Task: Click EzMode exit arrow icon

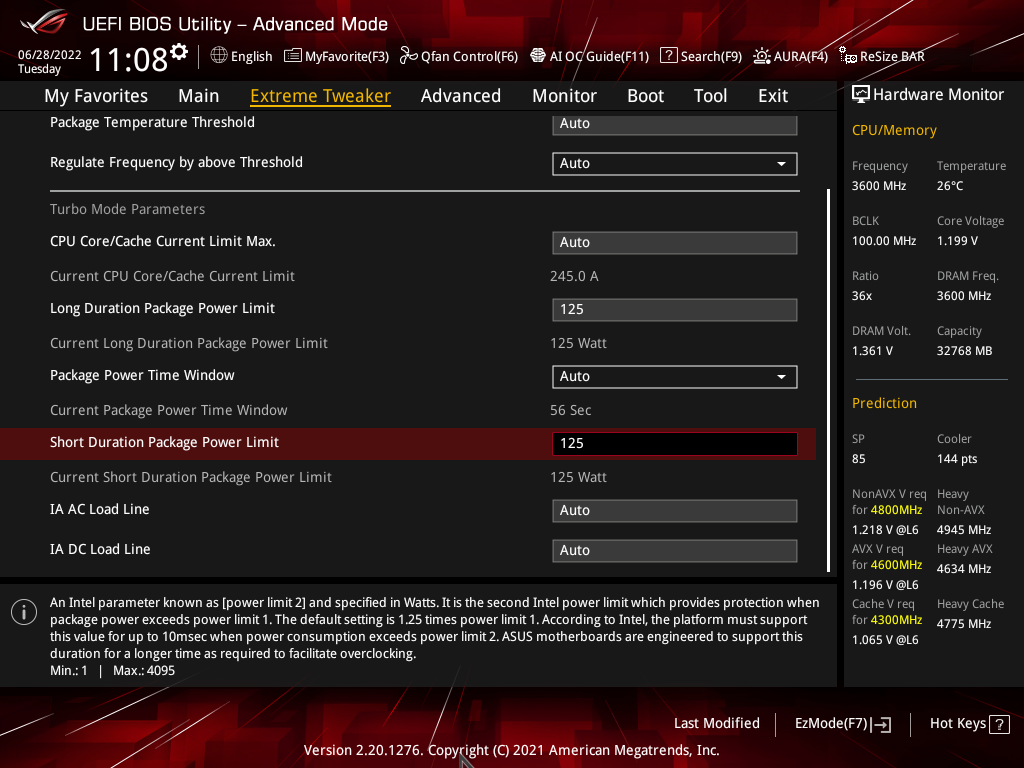Action: point(881,724)
